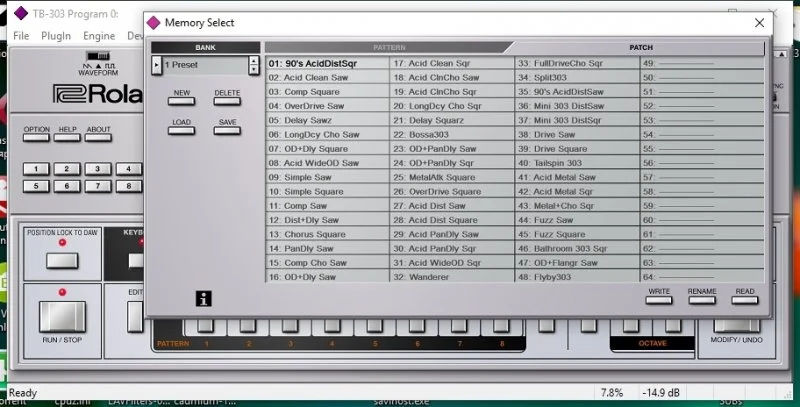Click the SAVE bank button

pyautogui.click(x=227, y=131)
